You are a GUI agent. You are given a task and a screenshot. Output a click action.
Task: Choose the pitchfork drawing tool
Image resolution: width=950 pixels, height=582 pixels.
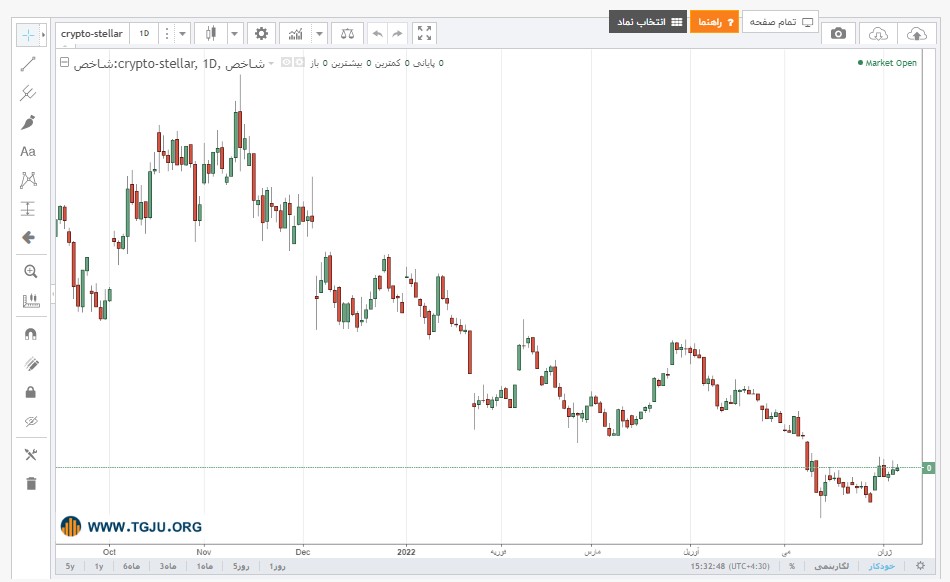(28, 93)
